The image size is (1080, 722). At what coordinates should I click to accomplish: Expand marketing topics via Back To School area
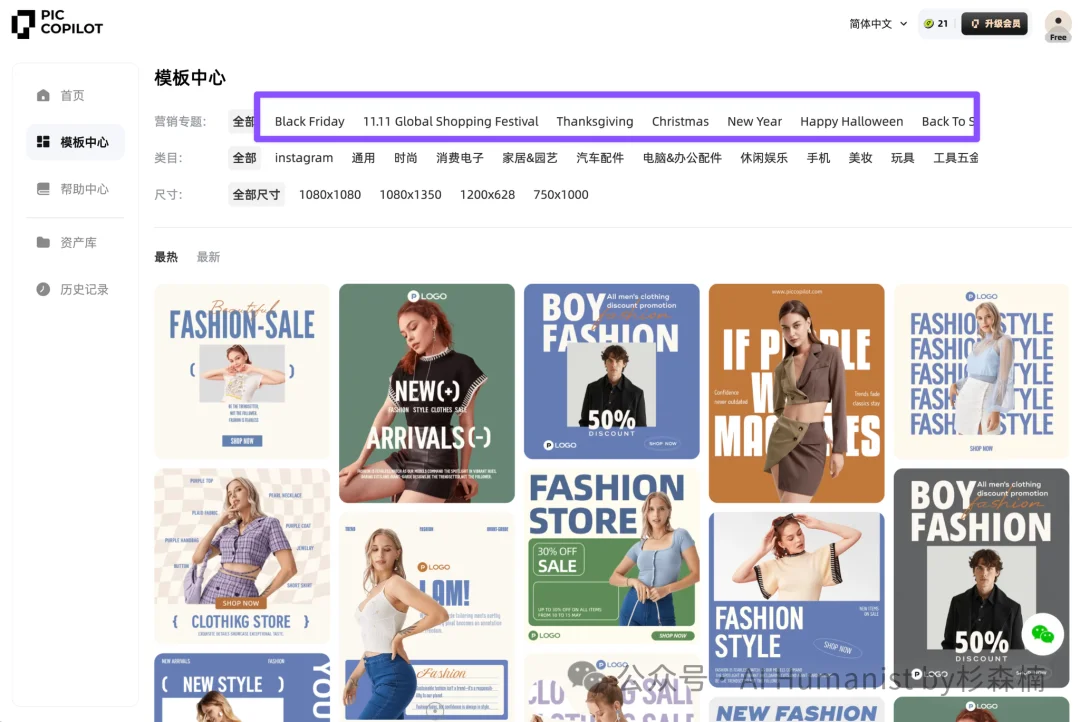click(947, 121)
